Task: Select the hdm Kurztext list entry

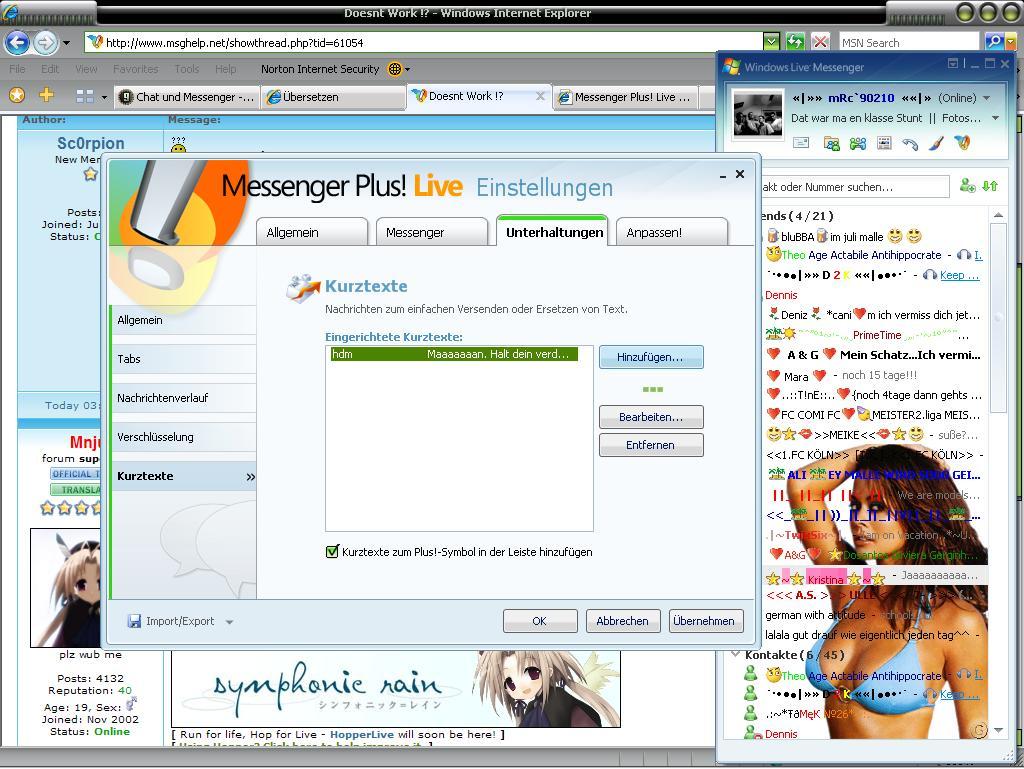Action: pos(454,354)
